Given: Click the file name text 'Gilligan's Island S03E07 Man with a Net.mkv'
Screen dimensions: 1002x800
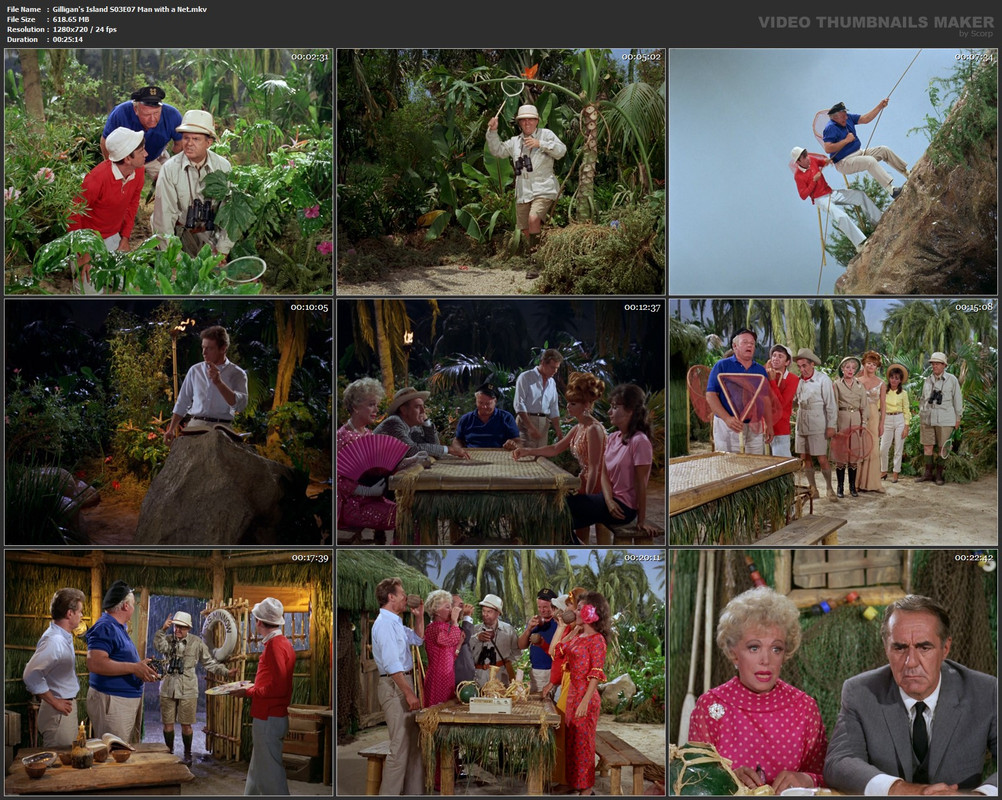Looking at the screenshot, I should click(130, 9).
